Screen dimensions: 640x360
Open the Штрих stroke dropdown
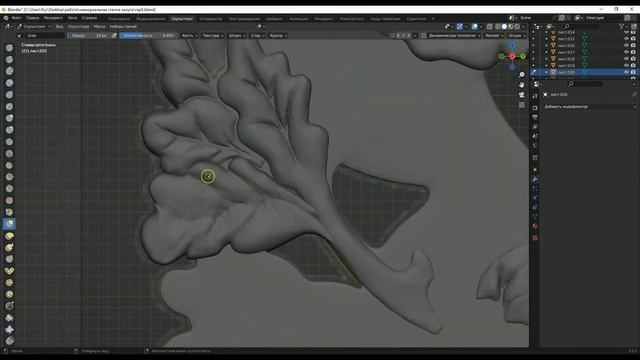click(x=237, y=36)
